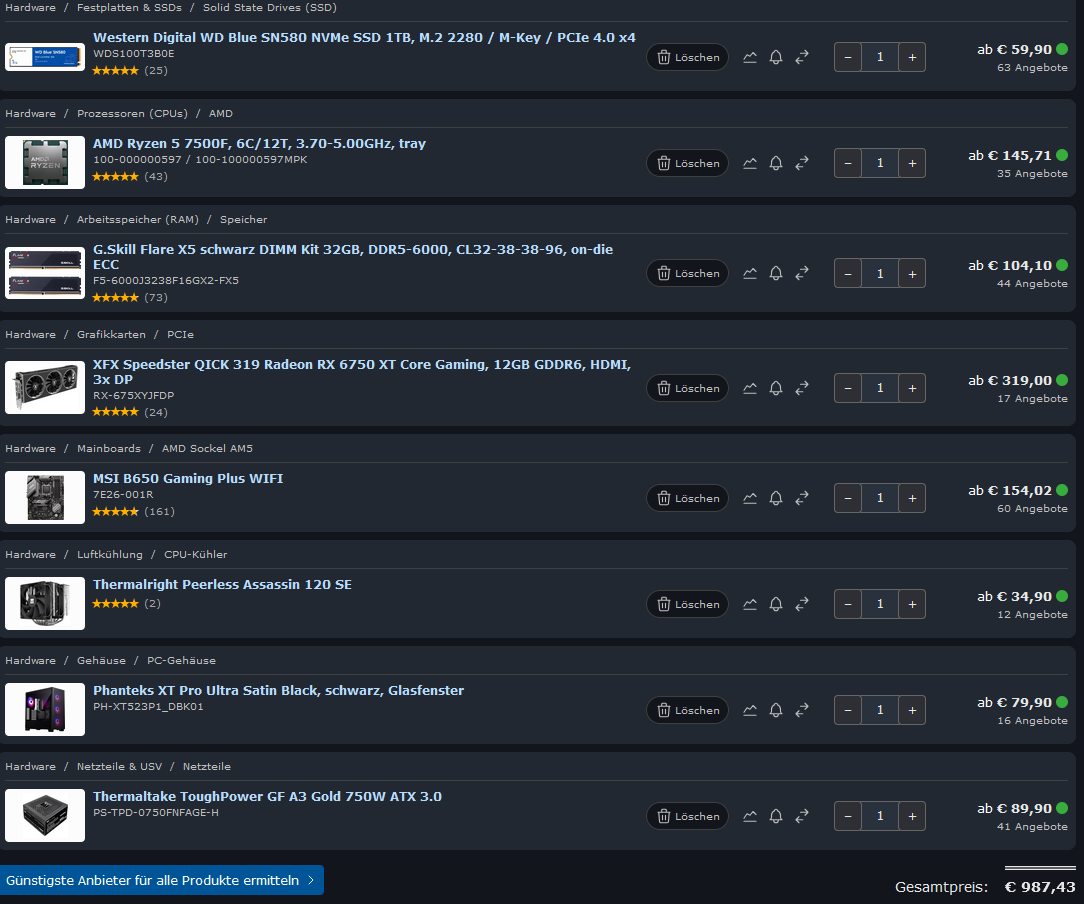Screen dimensions: 1084x904
Task: Set price alert bell for Ryzen 5 7500F
Action: point(776,163)
